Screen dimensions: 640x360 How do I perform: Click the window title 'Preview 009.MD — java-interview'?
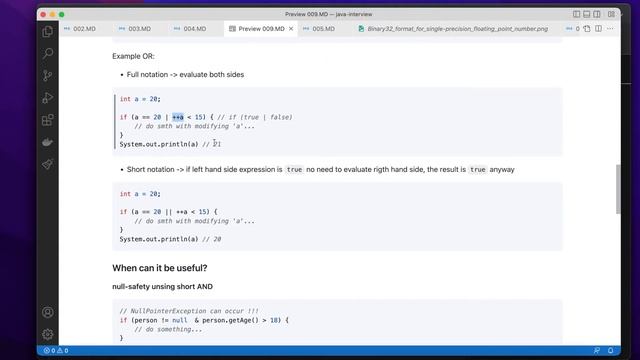coord(329,14)
